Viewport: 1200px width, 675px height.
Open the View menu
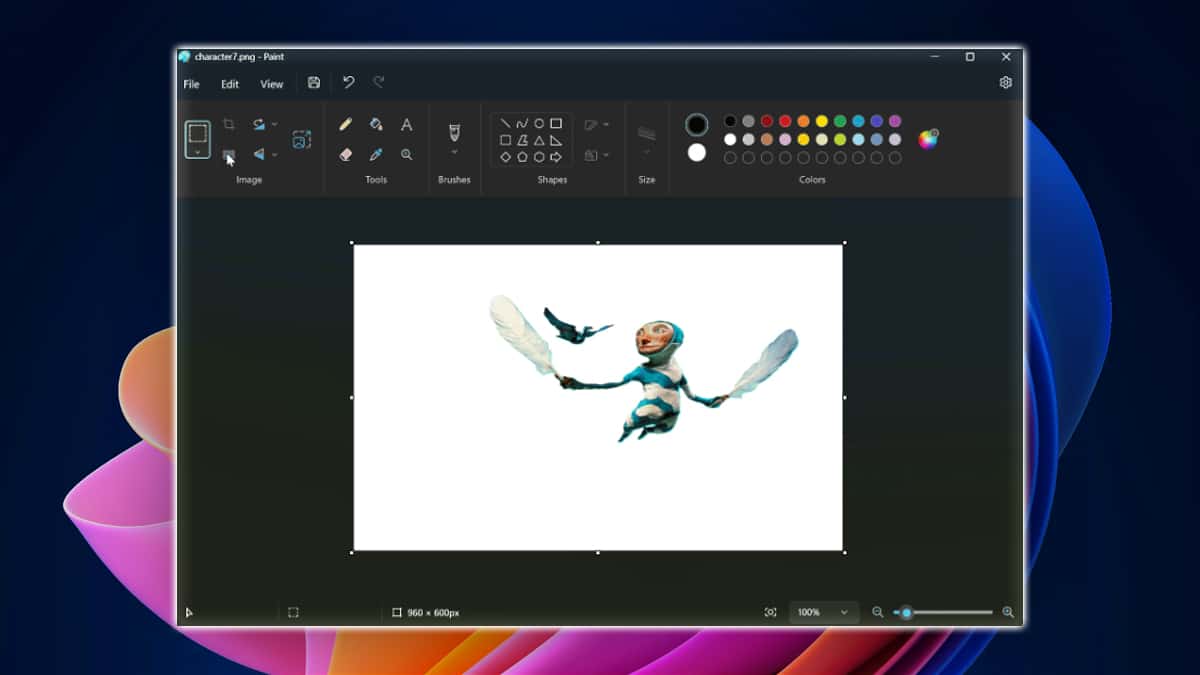tap(272, 84)
